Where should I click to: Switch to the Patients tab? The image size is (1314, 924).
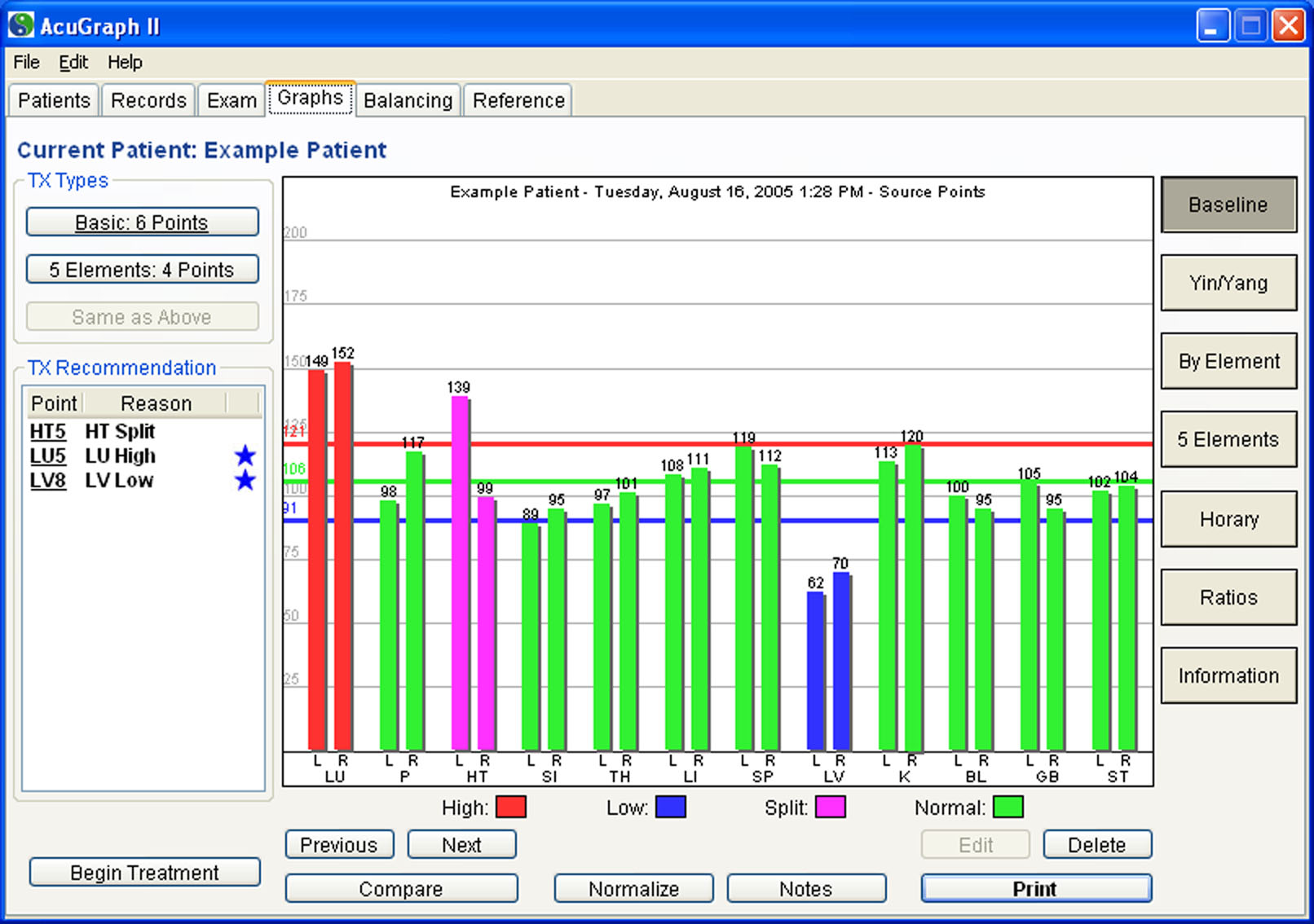pyautogui.click(x=54, y=100)
